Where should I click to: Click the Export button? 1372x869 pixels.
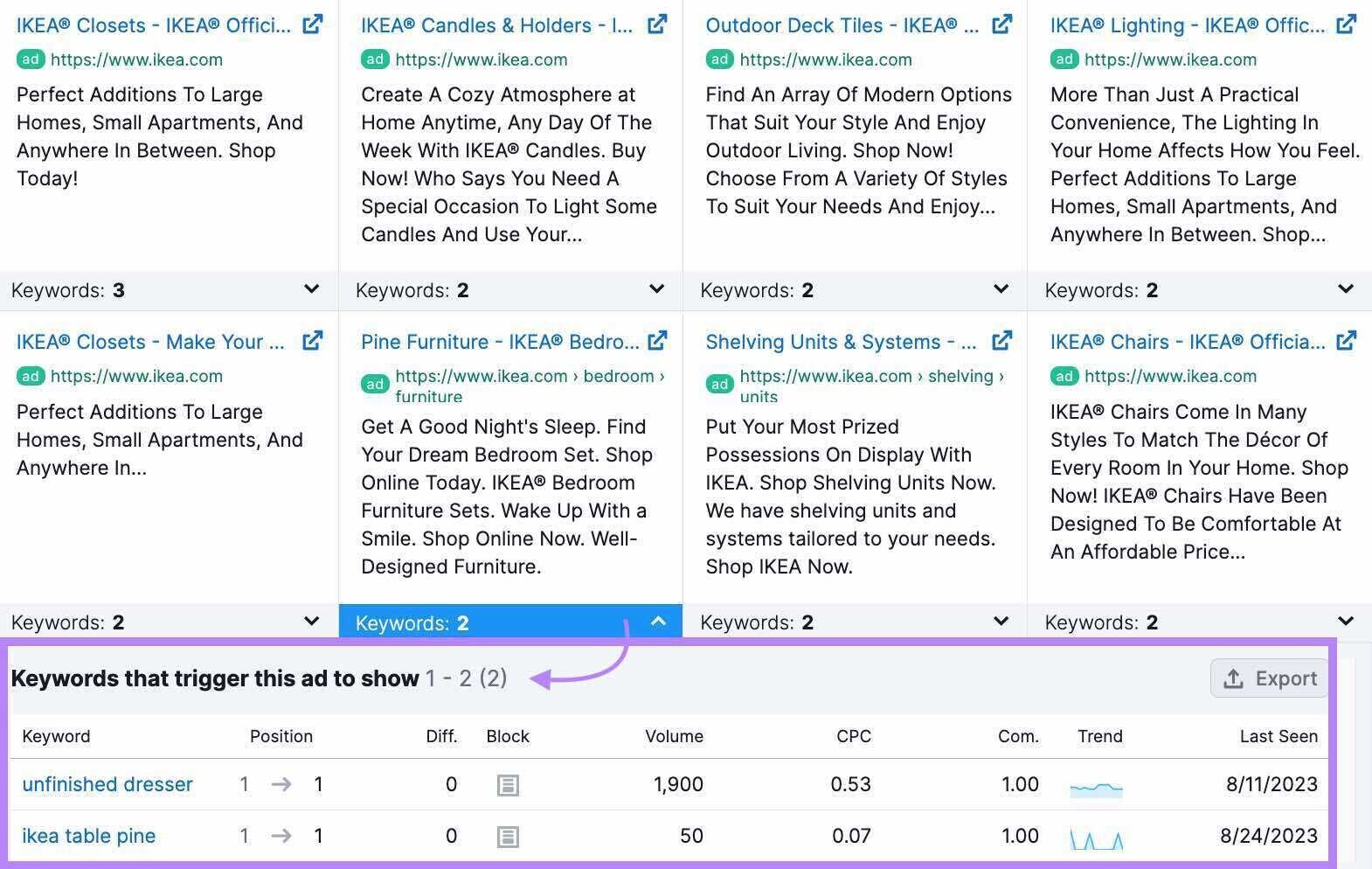click(x=1268, y=678)
